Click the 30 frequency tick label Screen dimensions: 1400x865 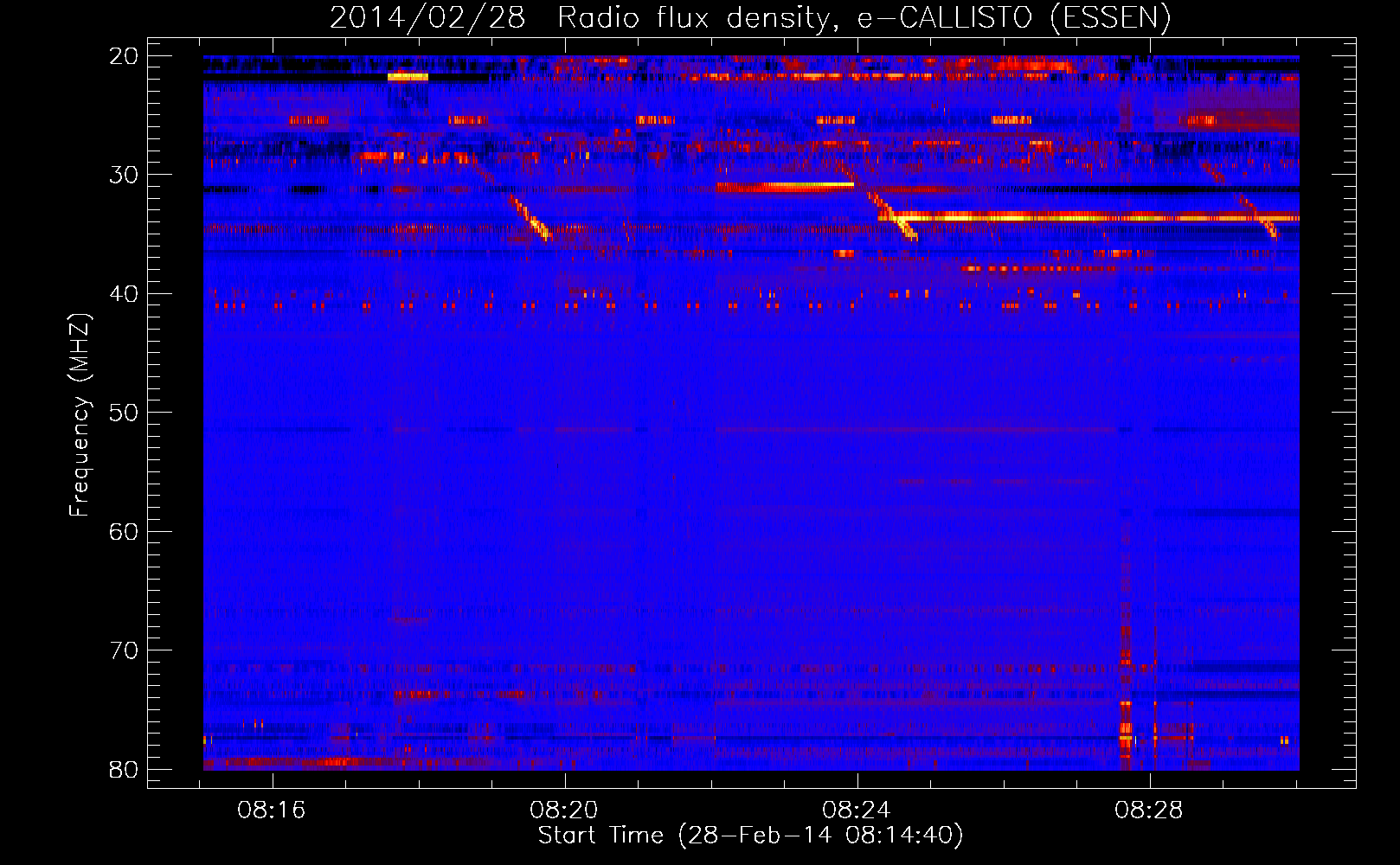(124, 175)
